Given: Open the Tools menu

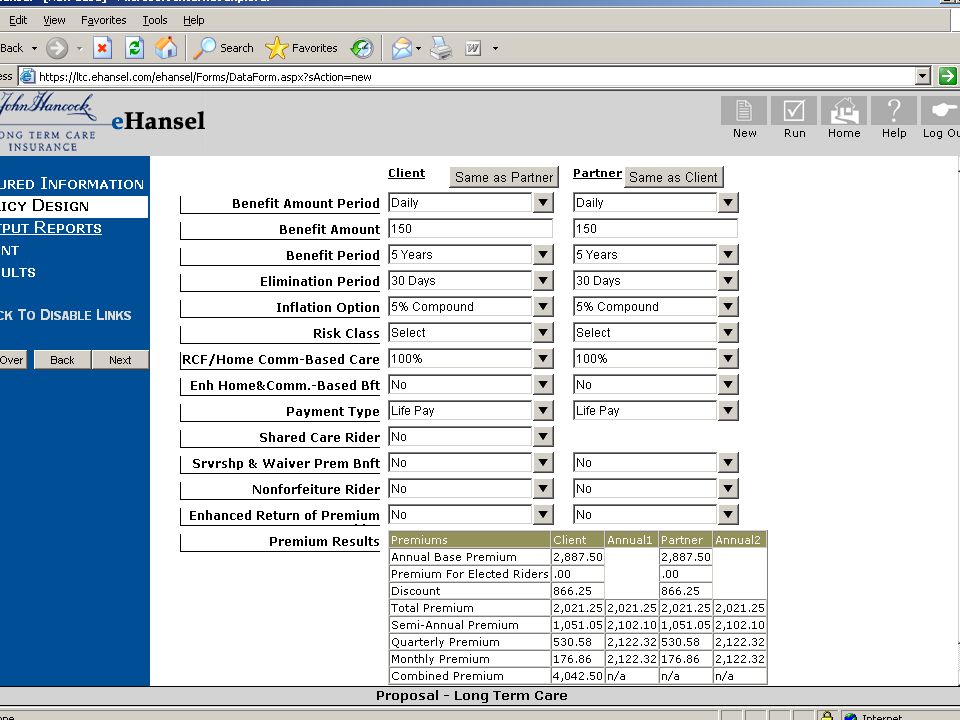Looking at the screenshot, I should 155,20.
